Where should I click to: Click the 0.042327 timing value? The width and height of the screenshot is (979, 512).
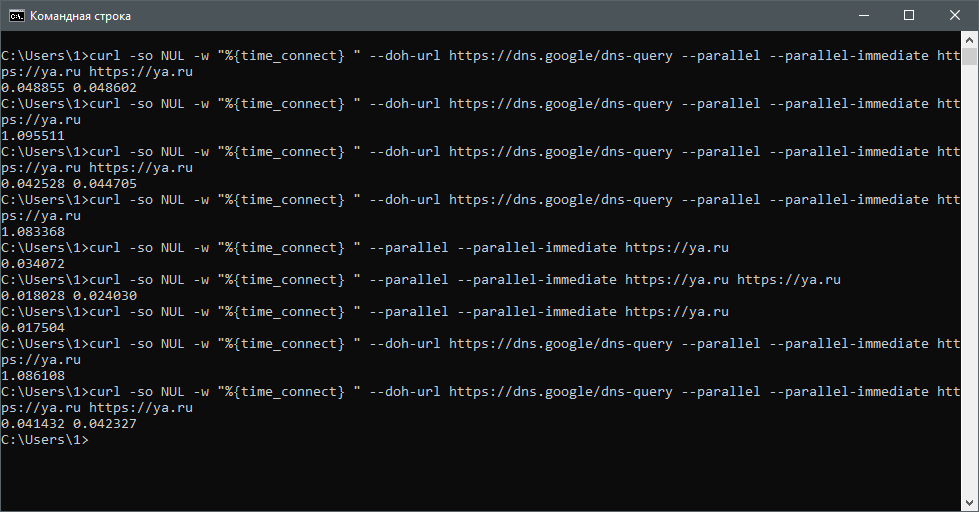coord(105,423)
